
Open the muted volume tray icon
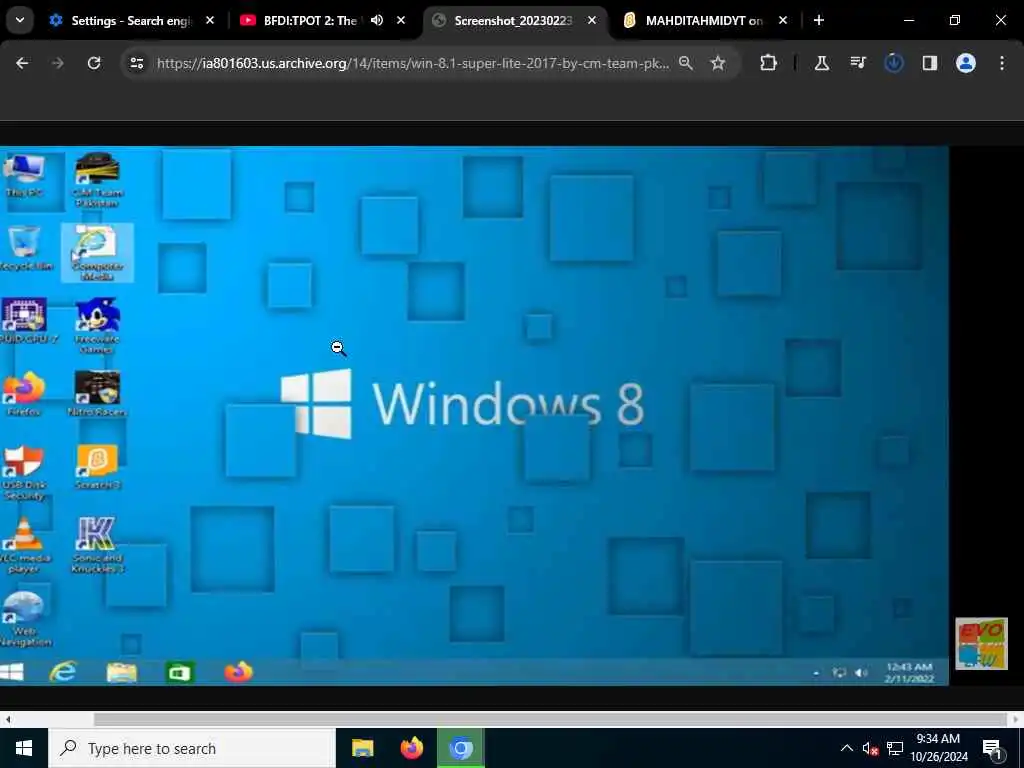[870, 748]
